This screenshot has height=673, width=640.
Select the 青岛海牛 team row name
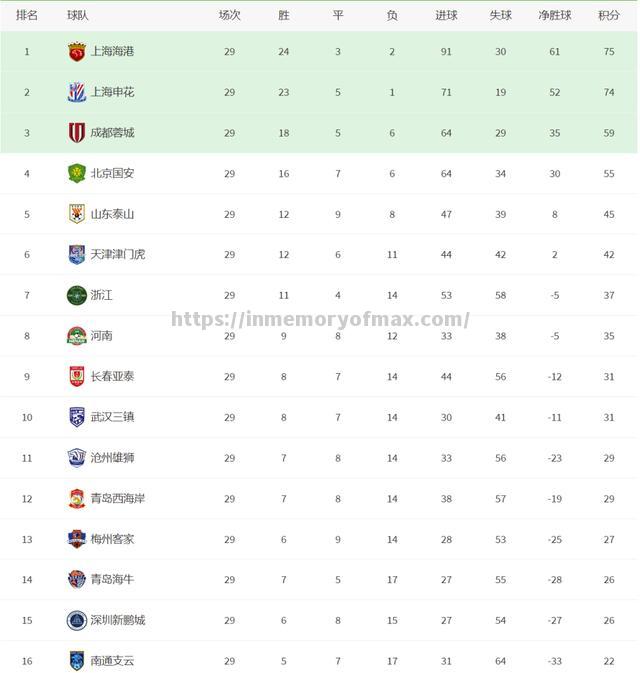click(x=112, y=580)
